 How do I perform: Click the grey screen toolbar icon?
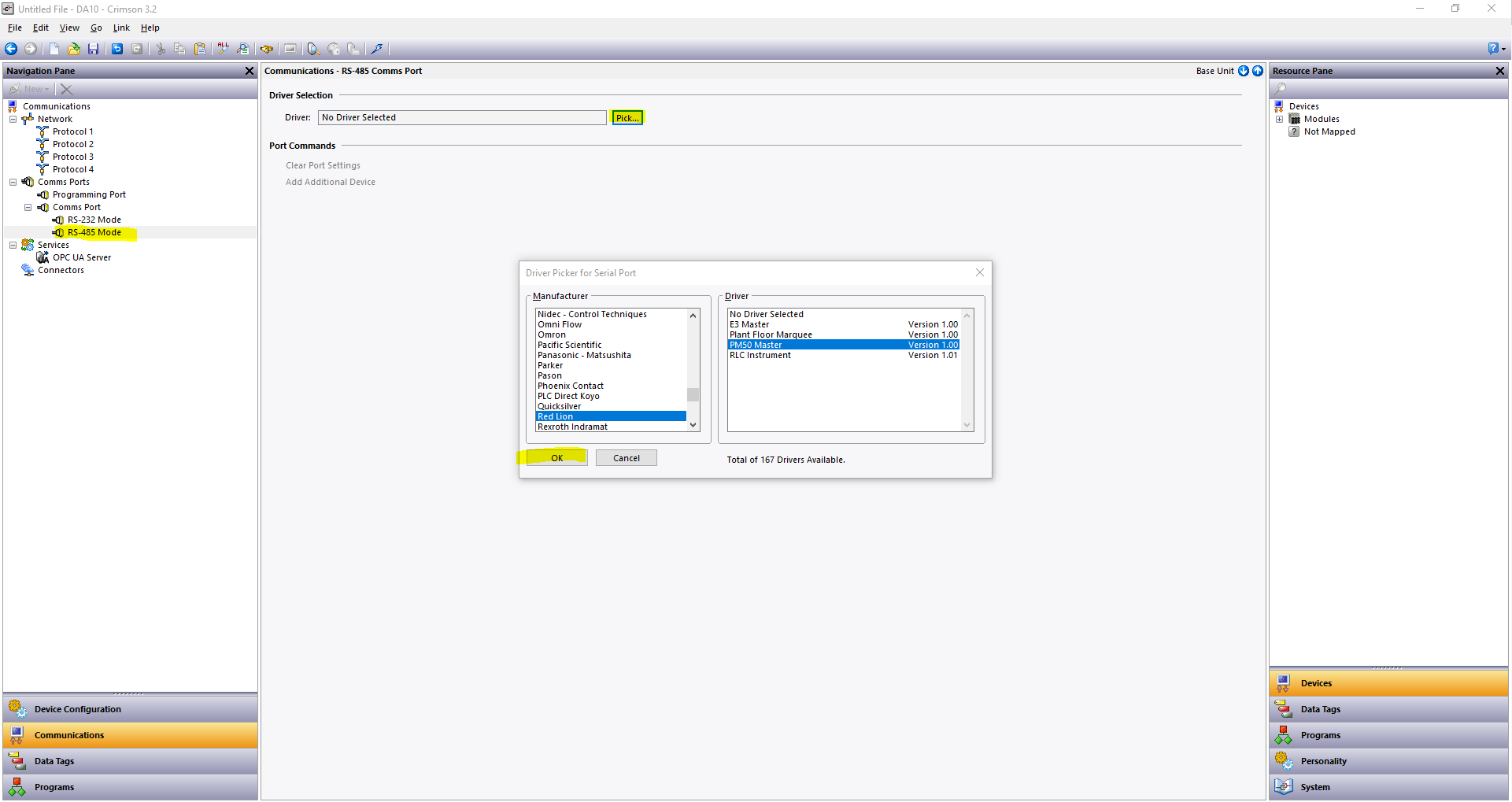tap(290, 49)
